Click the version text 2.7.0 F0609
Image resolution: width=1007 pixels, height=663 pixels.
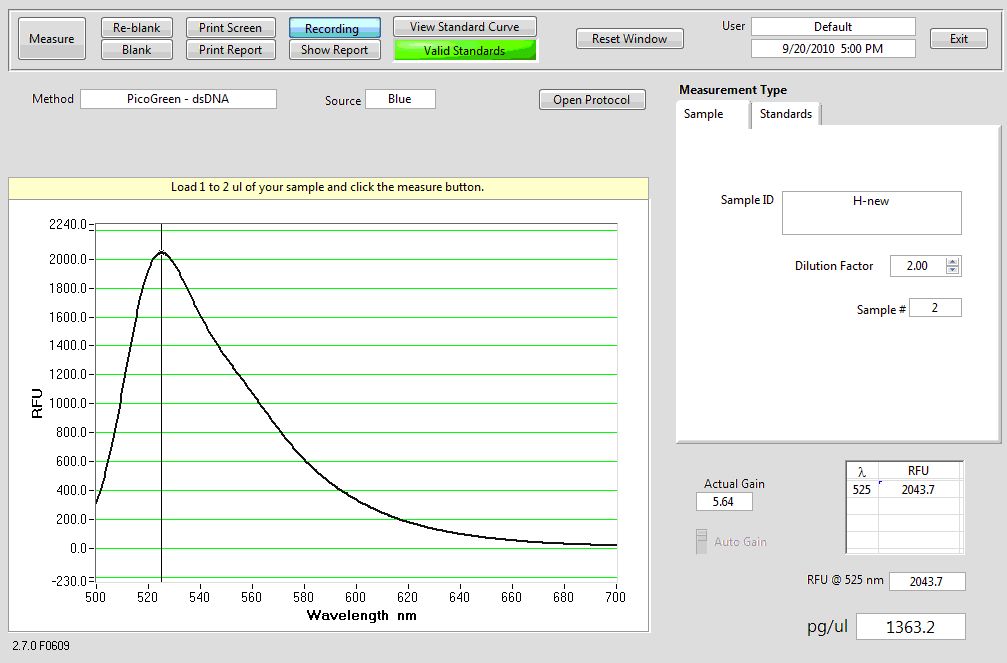[41, 646]
